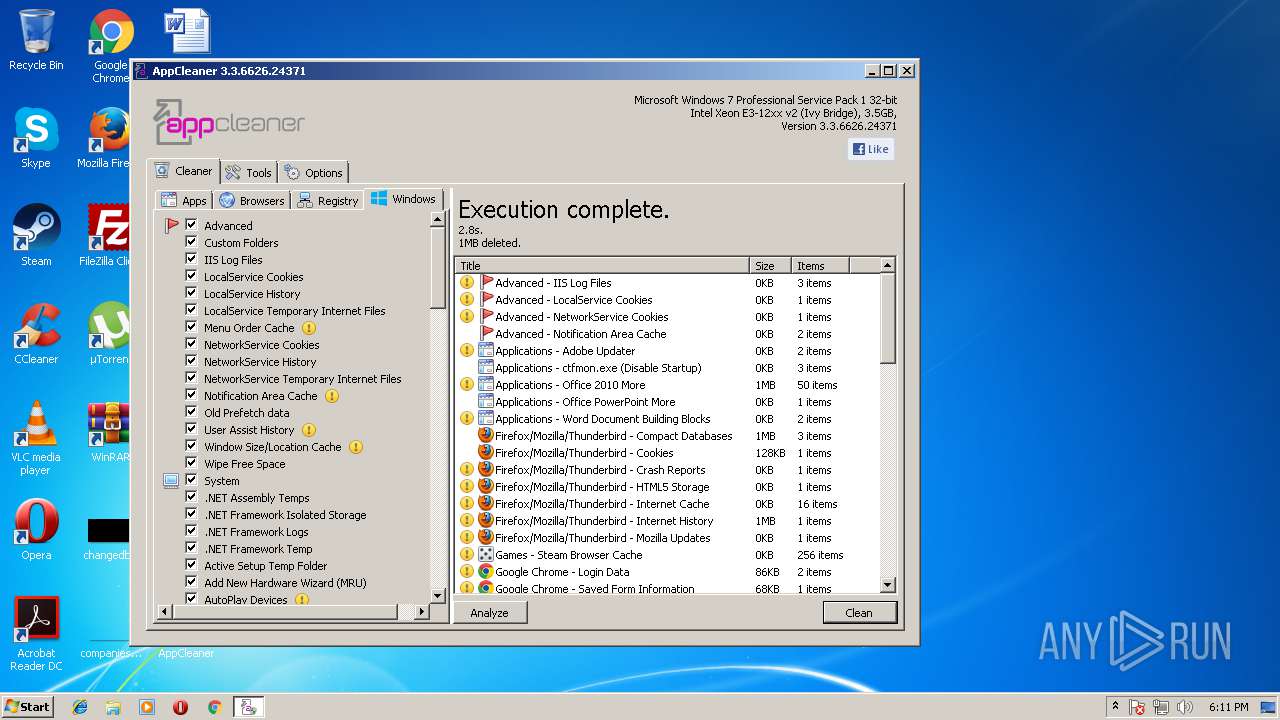Click the flag icon on IIS Log Files result
Image resolution: width=1280 pixels, height=720 pixels.
pos(487,283)
